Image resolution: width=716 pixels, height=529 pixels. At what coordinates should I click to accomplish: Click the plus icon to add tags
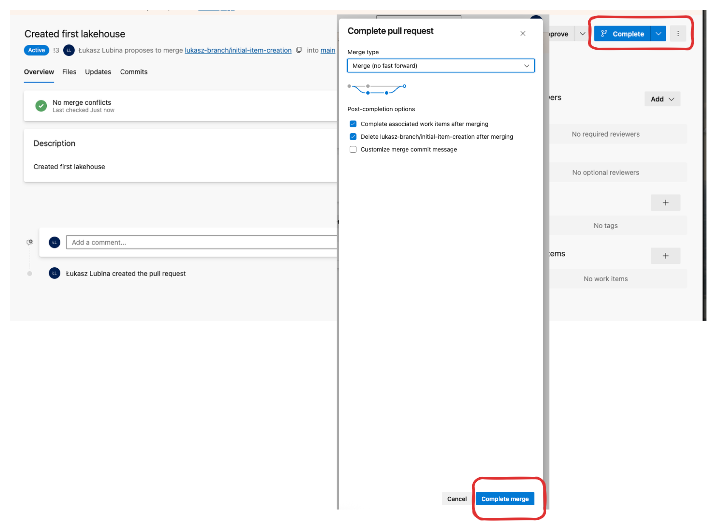(x=665, y=203)
